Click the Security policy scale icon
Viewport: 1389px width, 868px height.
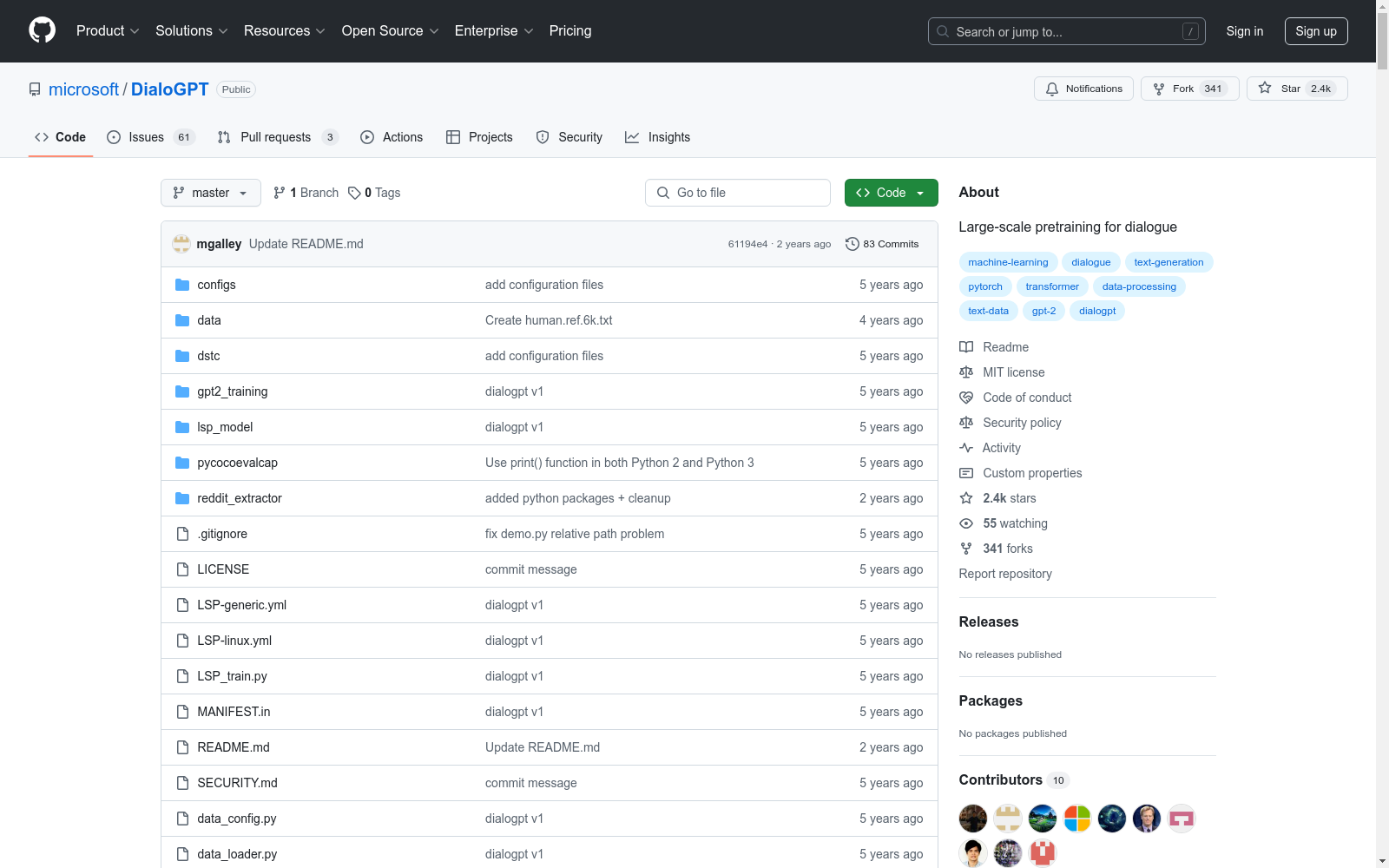(x=966, y=423)
